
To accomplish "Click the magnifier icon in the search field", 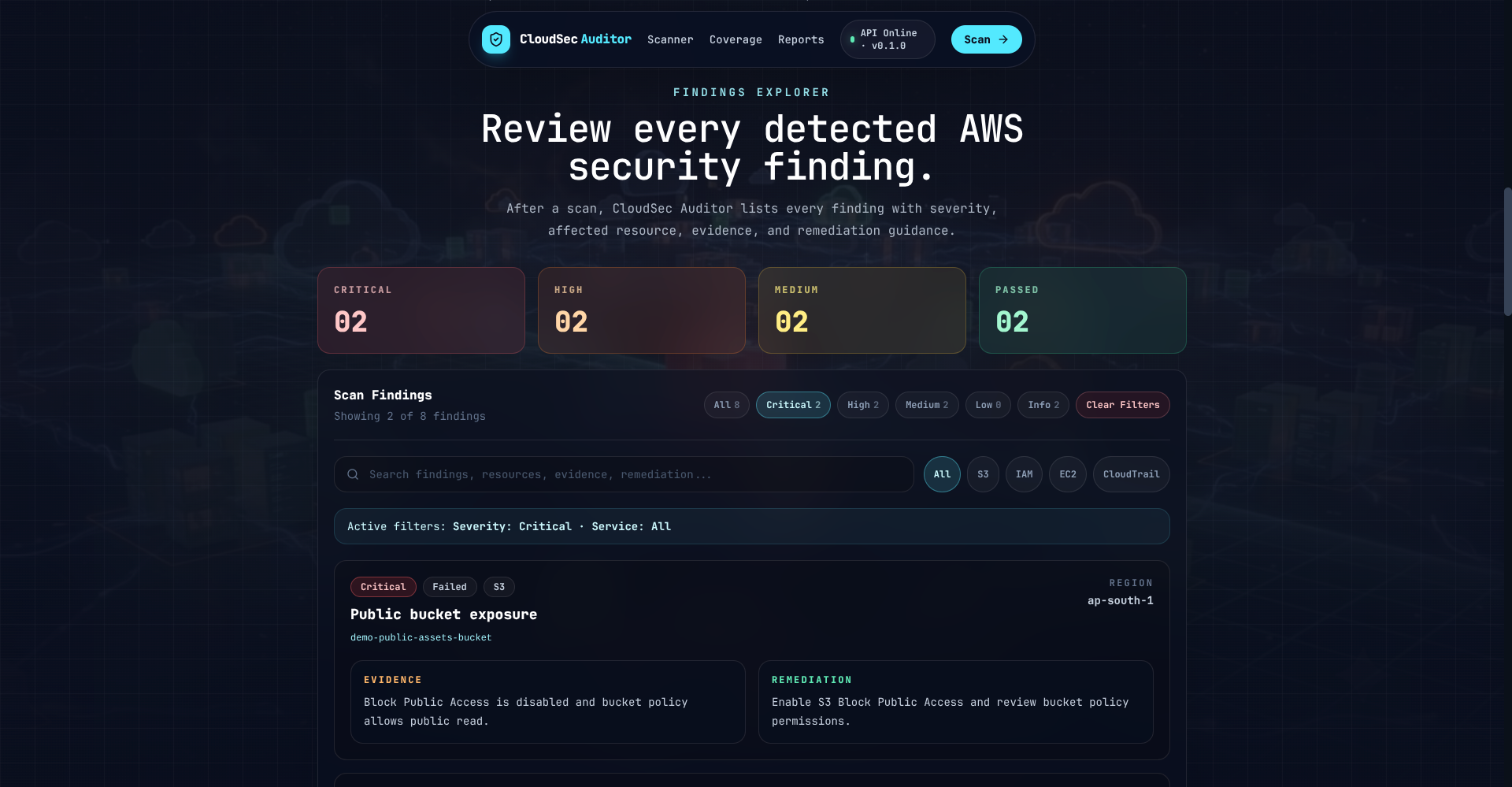I will pyautogui.click(x=353, y=474).
